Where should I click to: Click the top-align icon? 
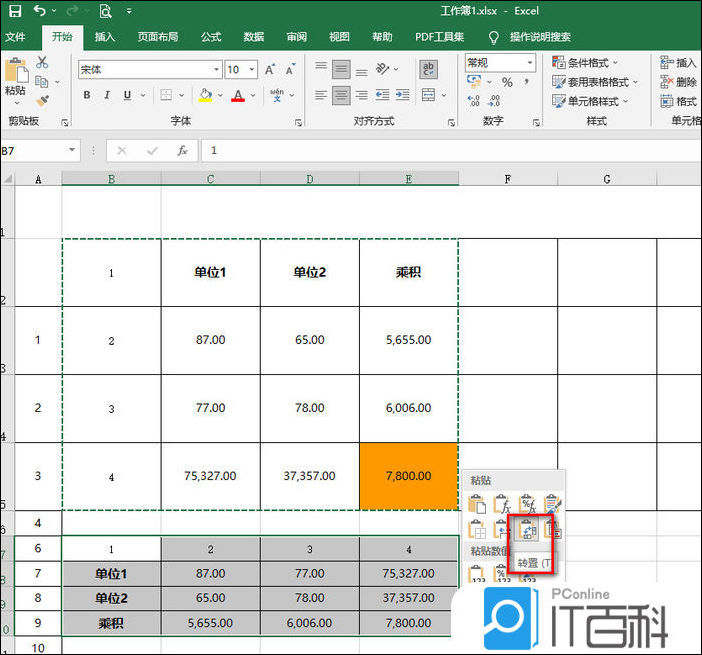click(321, 67)
